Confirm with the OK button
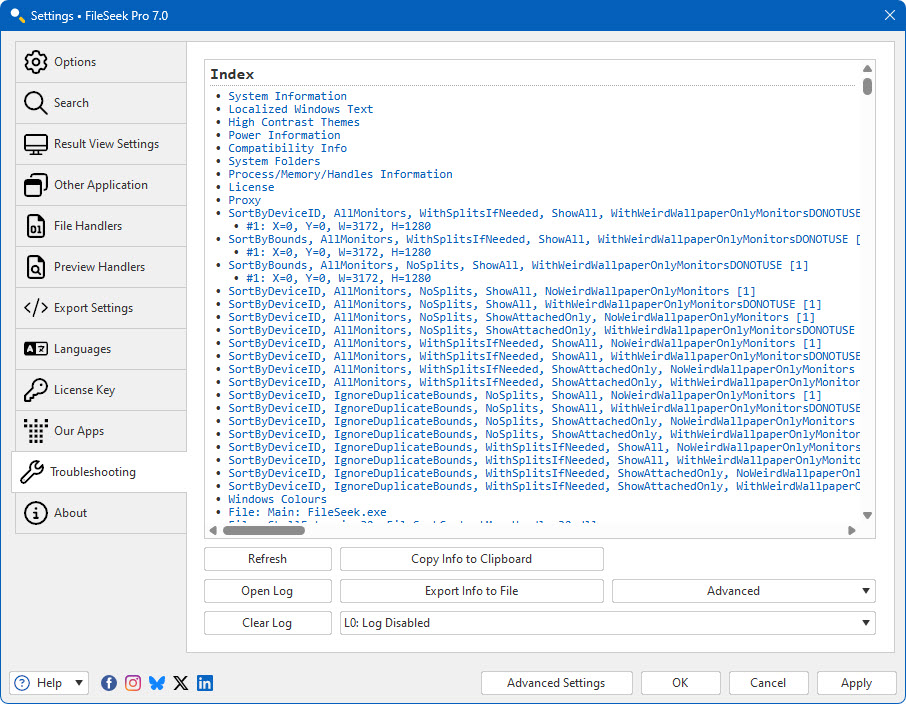The width and height of the screenshot is (906, 704). pos(680,683)
